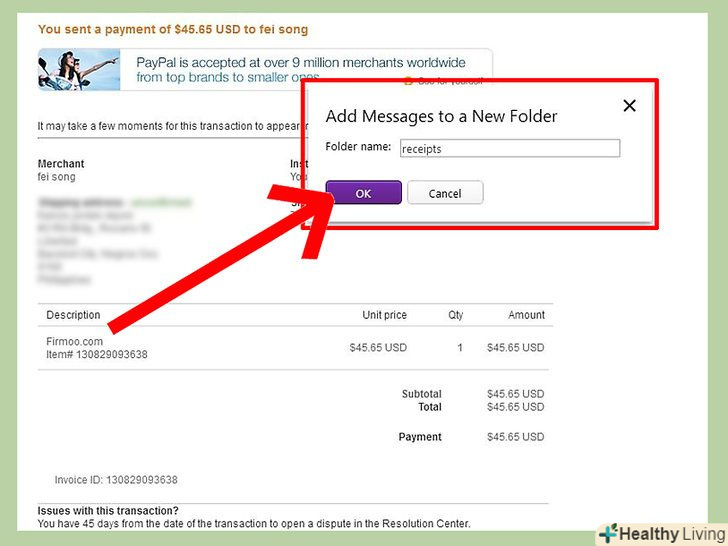Click Issues with this transaction heading
The image size is (728, 546).
point(108,510)
